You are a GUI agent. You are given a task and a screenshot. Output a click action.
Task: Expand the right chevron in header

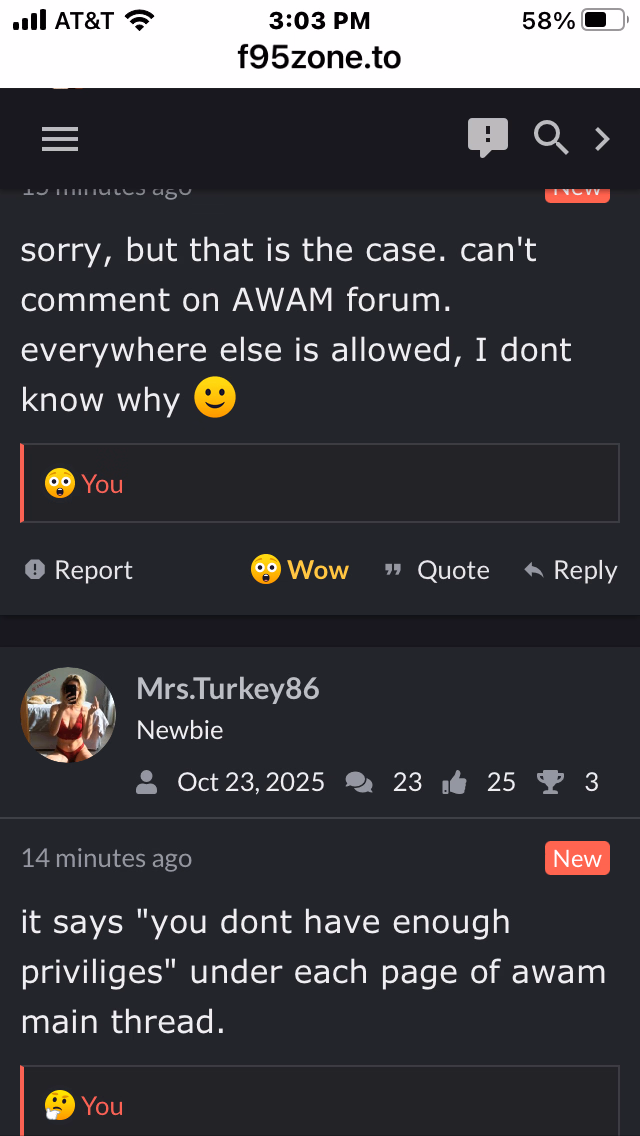coord(602,138)
